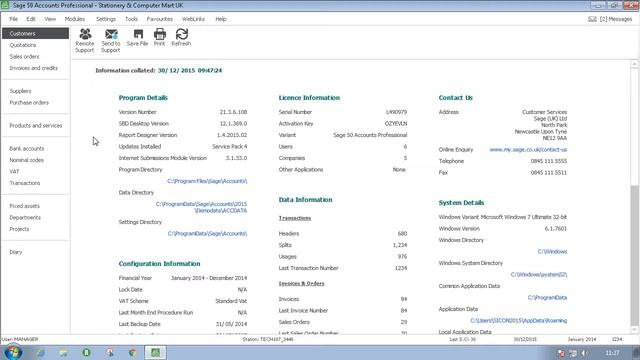Go to Quotations module
This screenshot has width=640, height=360.
pyautogui.click(x=23, y=45)
